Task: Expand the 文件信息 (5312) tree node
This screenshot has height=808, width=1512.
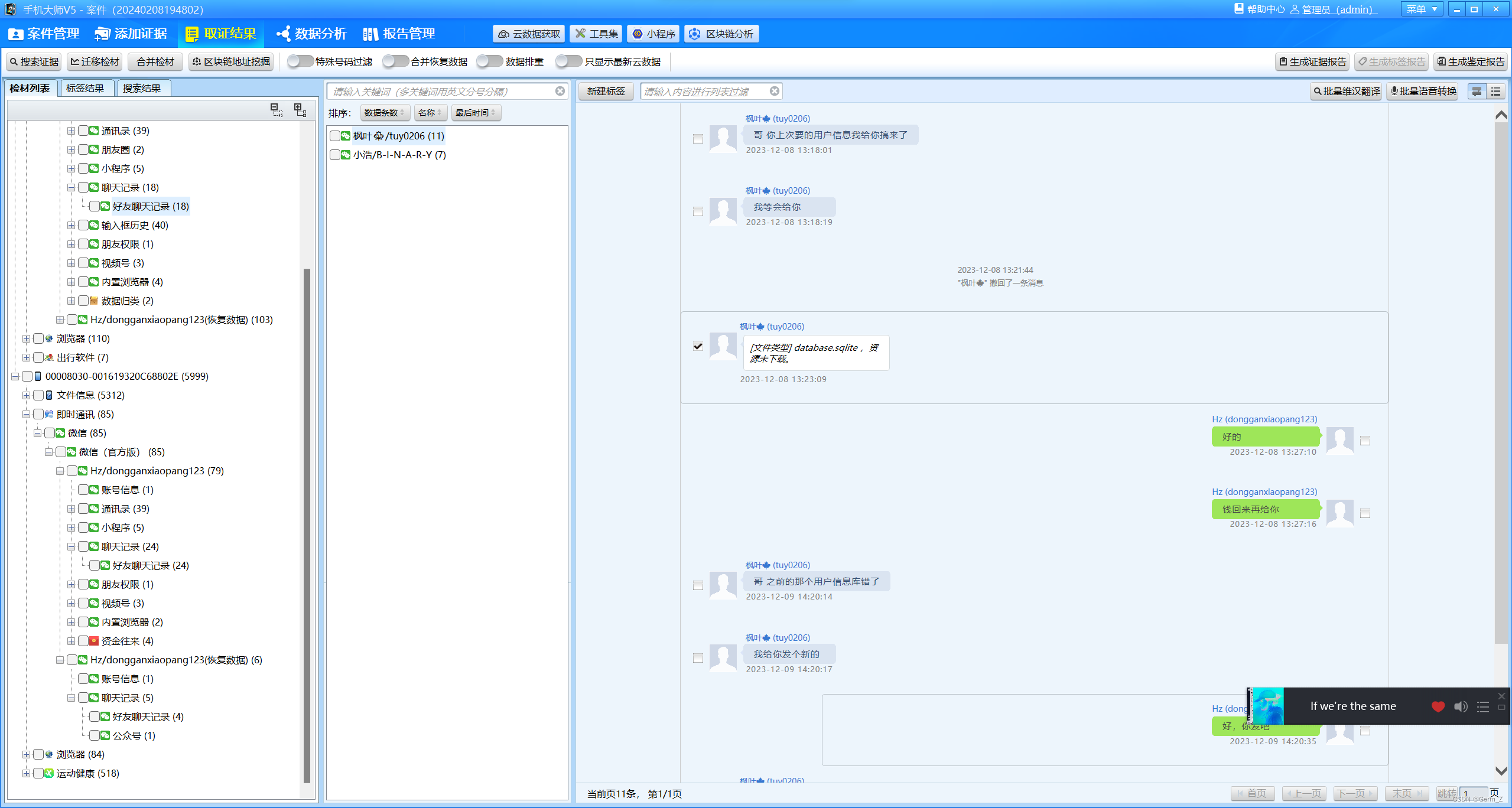Action: (26, 395)
